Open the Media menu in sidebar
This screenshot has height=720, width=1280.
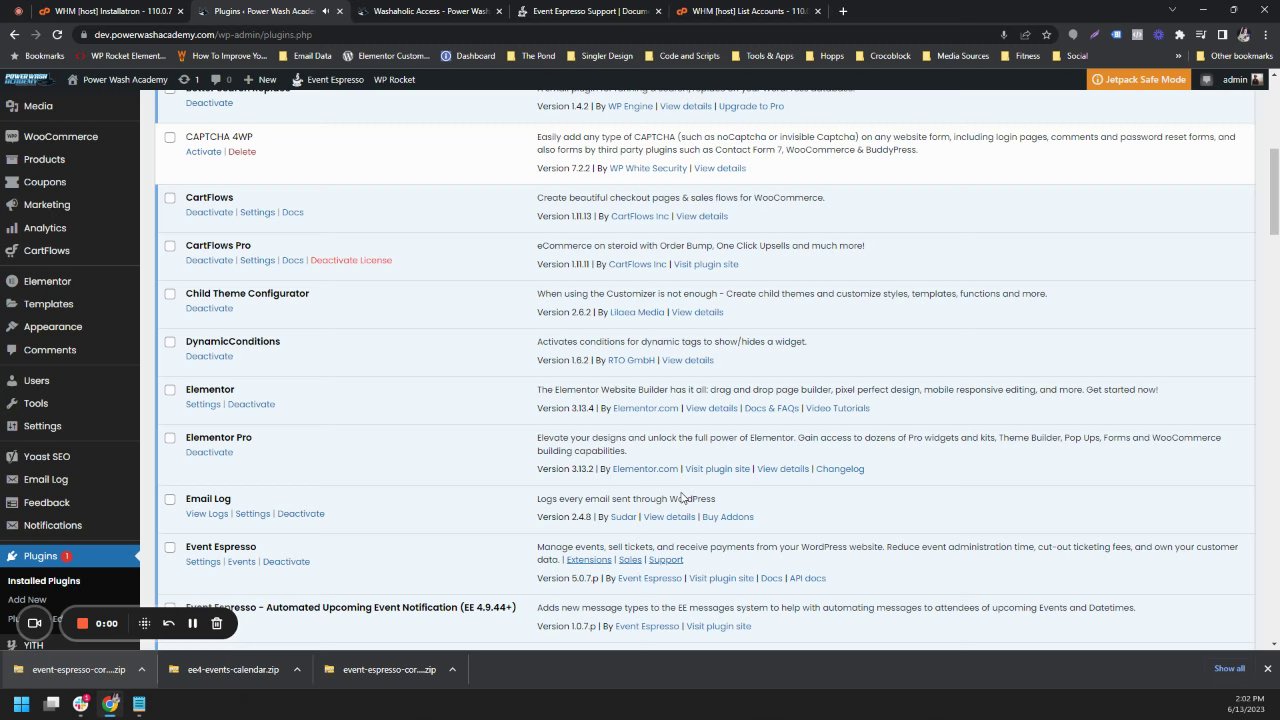(x=38, y=106)
